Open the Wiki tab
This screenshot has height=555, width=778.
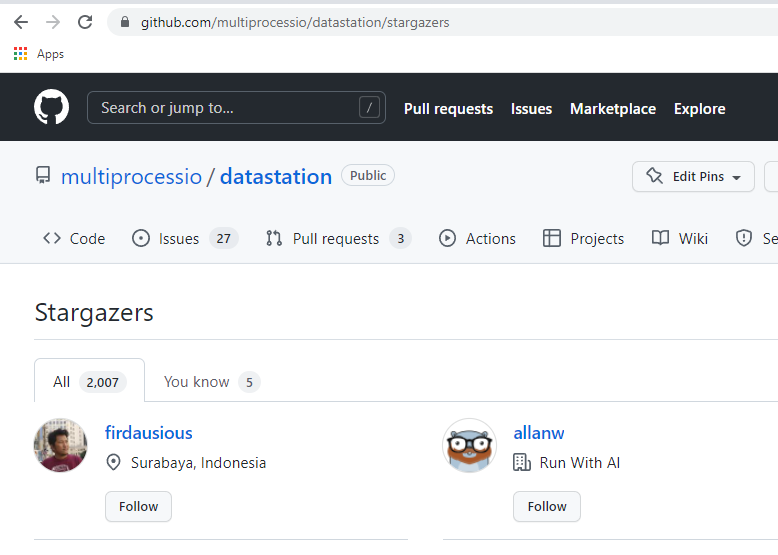680,239
